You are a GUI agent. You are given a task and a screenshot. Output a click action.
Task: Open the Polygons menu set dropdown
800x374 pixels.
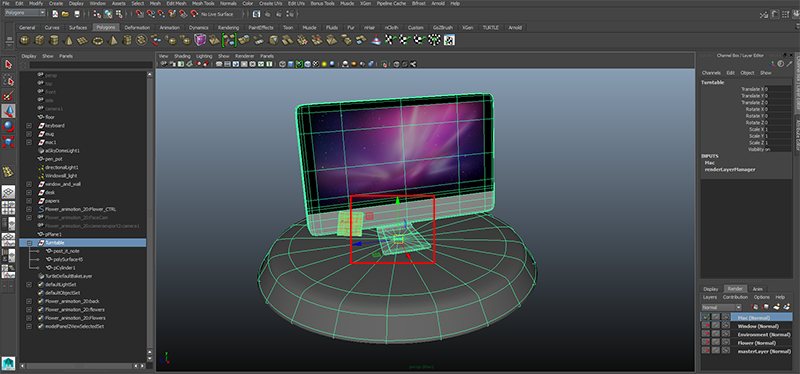(24, 13)
